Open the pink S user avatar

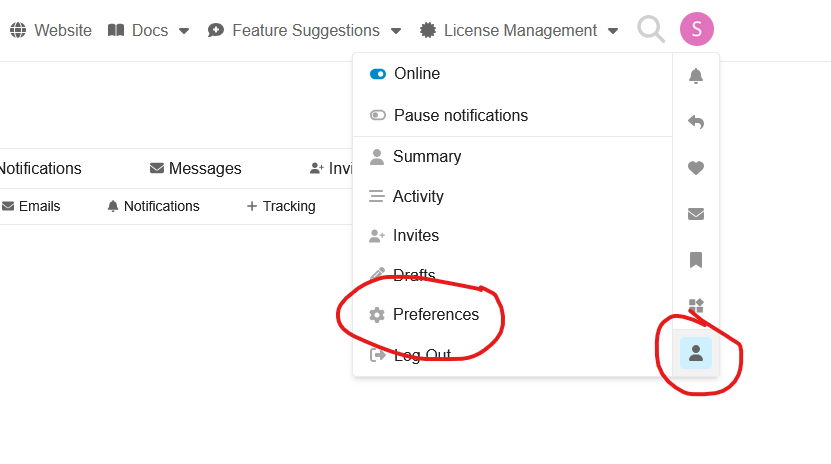click(696, 30)
